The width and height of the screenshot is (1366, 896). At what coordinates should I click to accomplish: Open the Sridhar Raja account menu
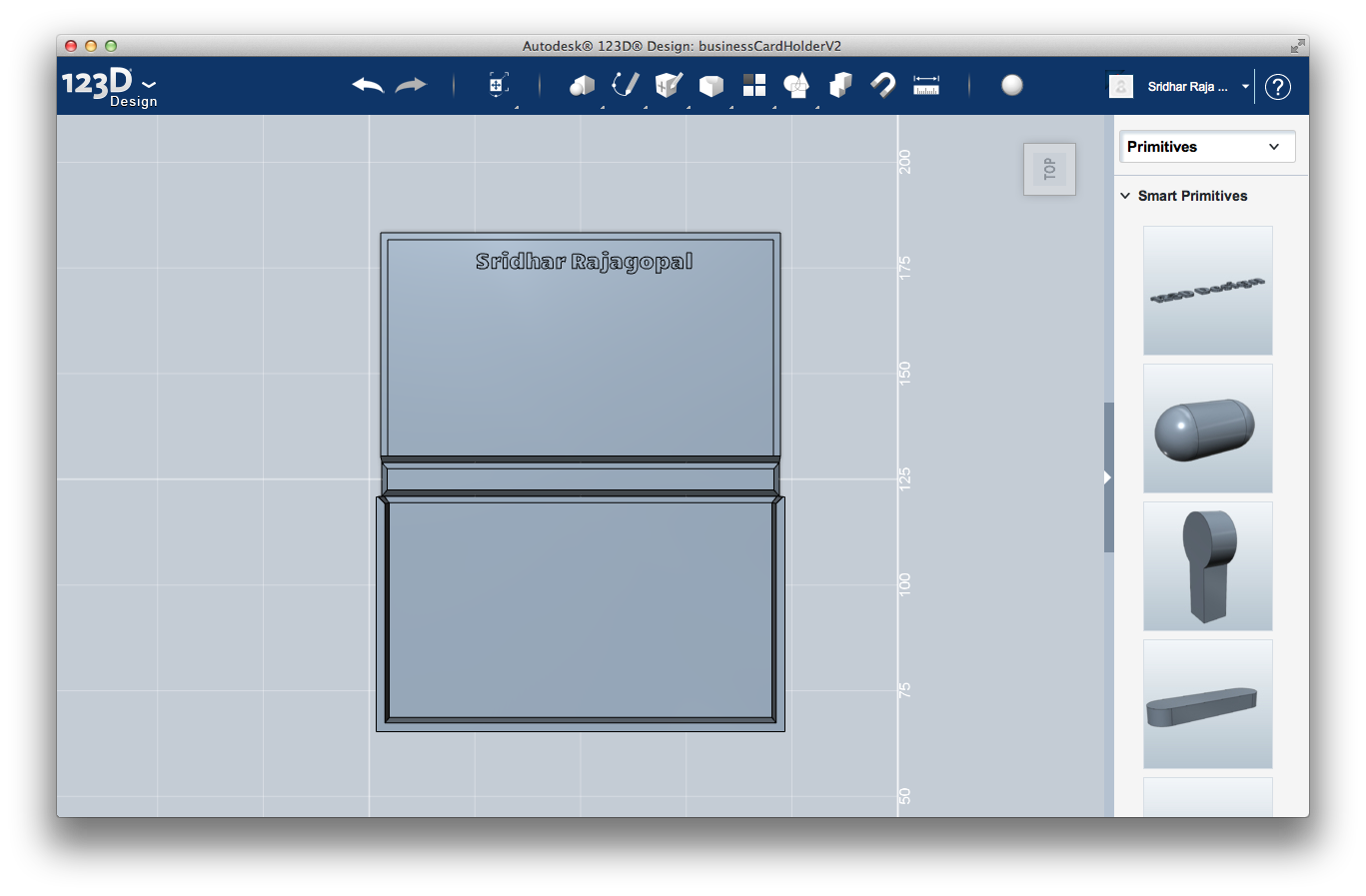click(1195, 86)
